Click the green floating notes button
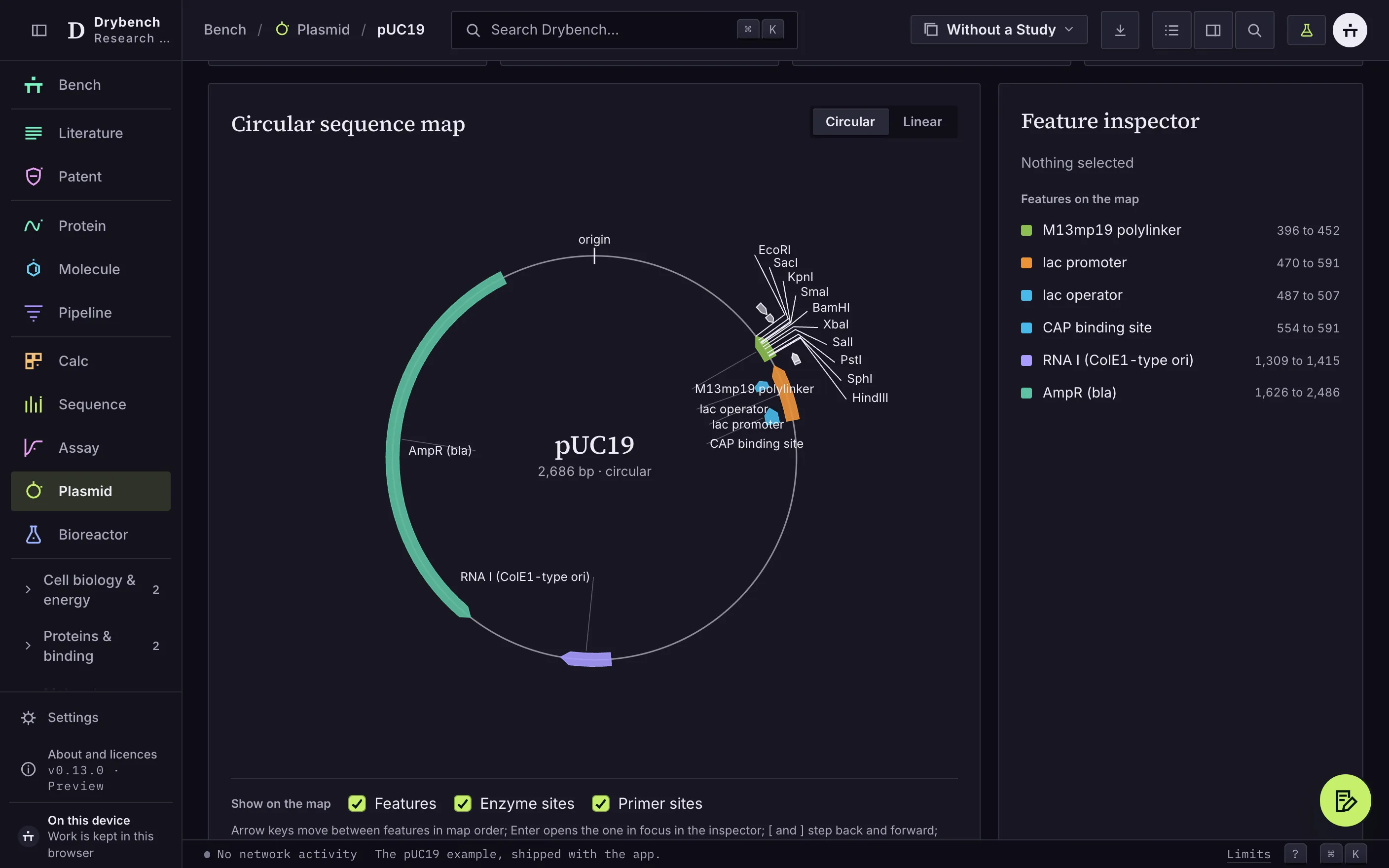 pyautogui.click(x=1346, y=800)
